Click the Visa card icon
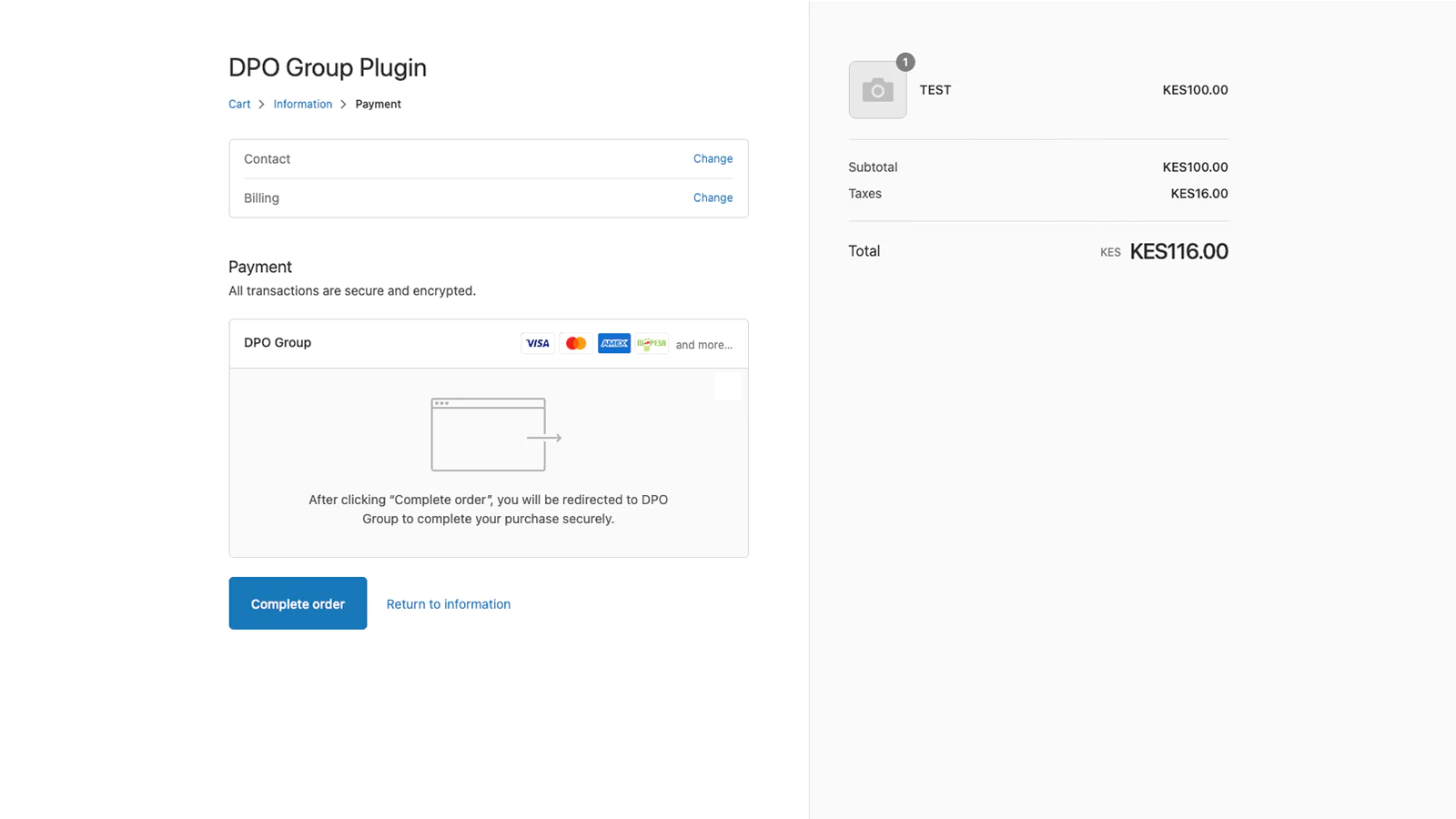This screenshot has height=819, width=1456. pyautogui.click(x=537, y=343)
